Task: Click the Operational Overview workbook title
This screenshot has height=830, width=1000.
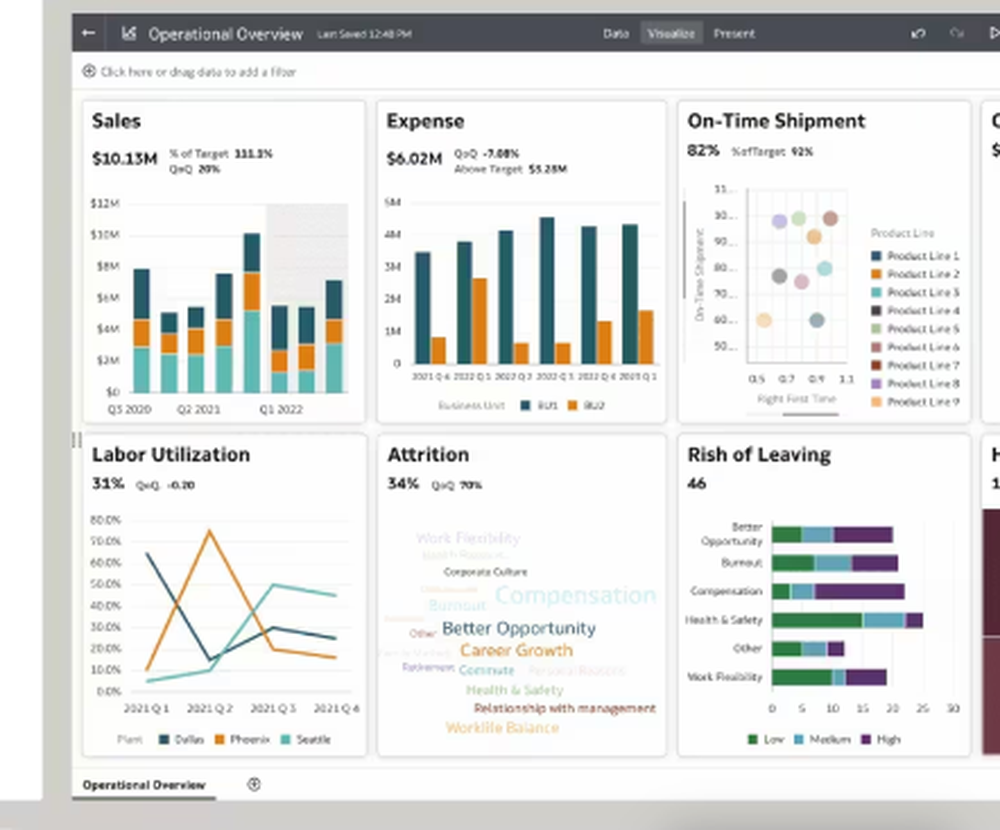Action: click(x=226, y=34)
